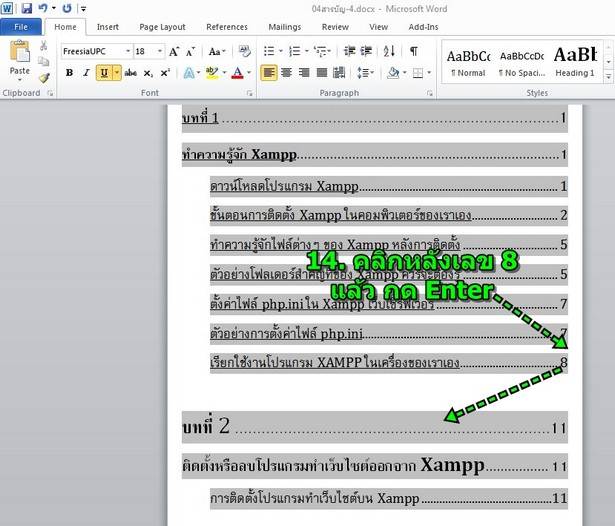Click the Shading paint bucket

click(x=393, y=73)
